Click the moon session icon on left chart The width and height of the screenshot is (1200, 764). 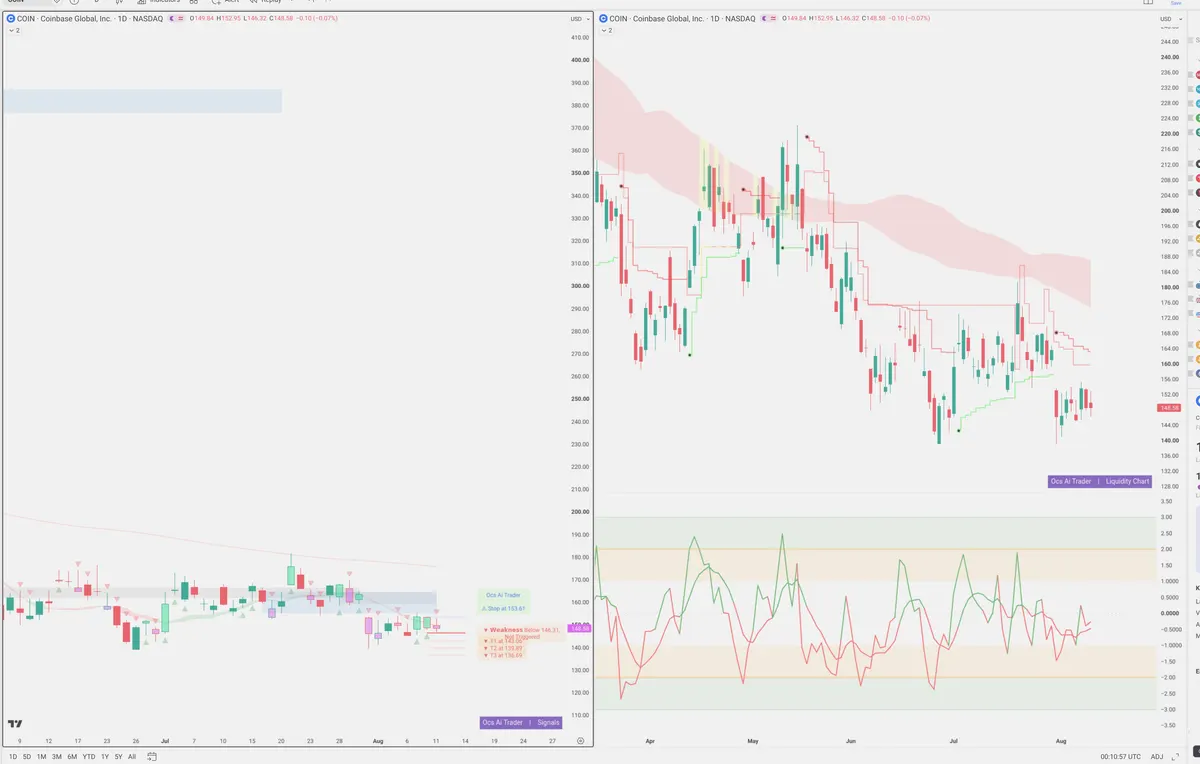[170, 19]
